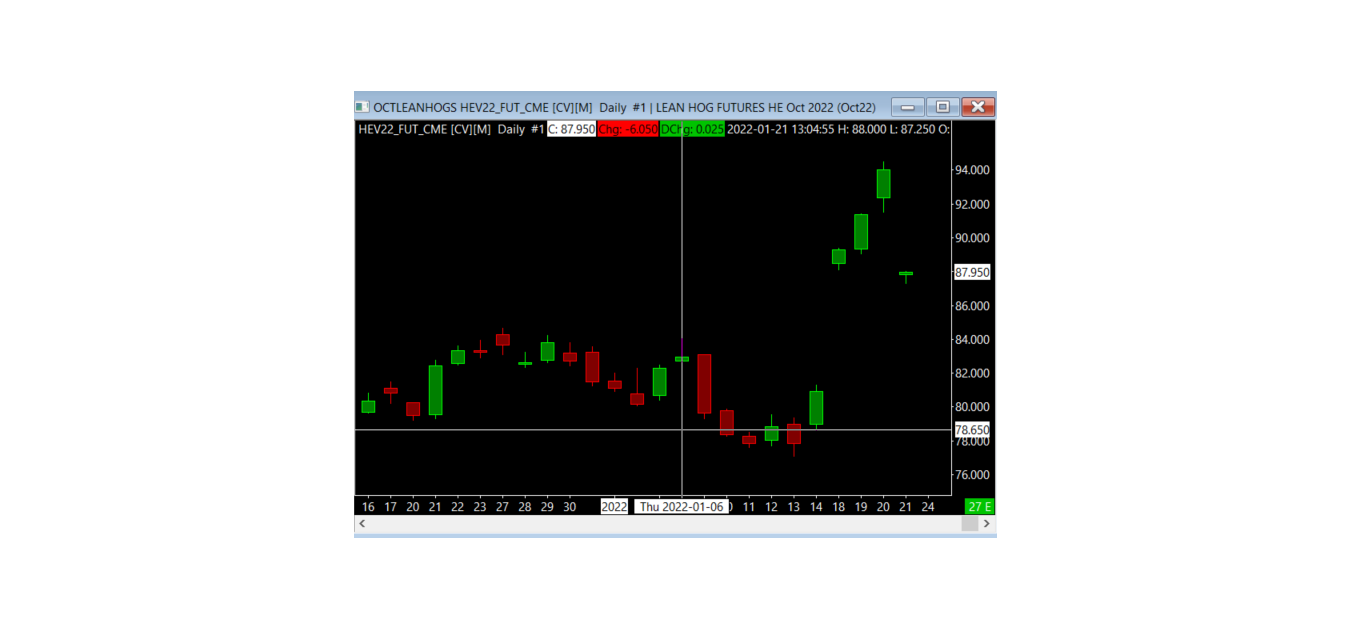
Task: Click the green 'DChg: 0.025' label
Action: click(692, 129)
